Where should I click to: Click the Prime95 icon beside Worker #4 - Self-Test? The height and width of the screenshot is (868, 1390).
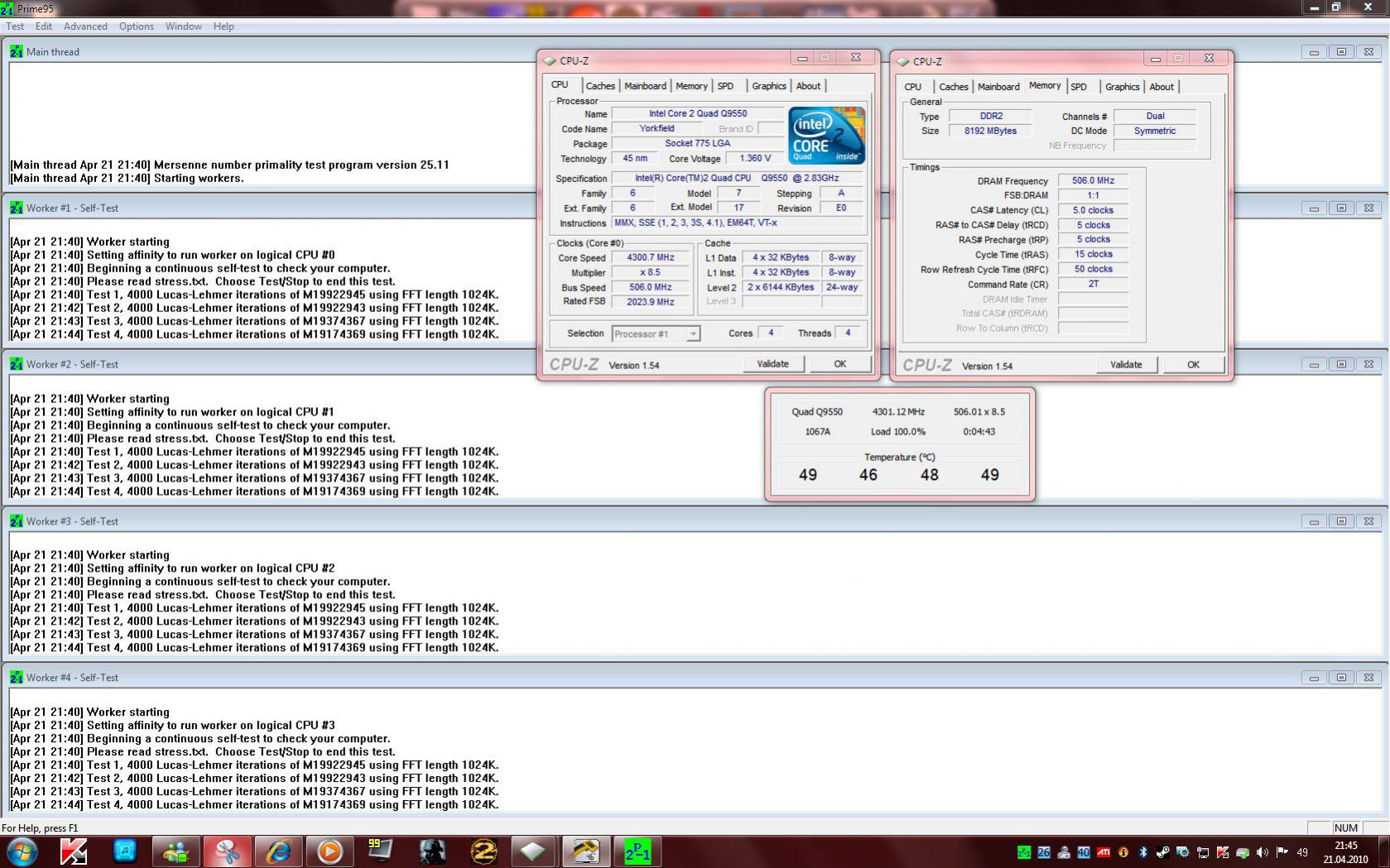click(17, 678)
